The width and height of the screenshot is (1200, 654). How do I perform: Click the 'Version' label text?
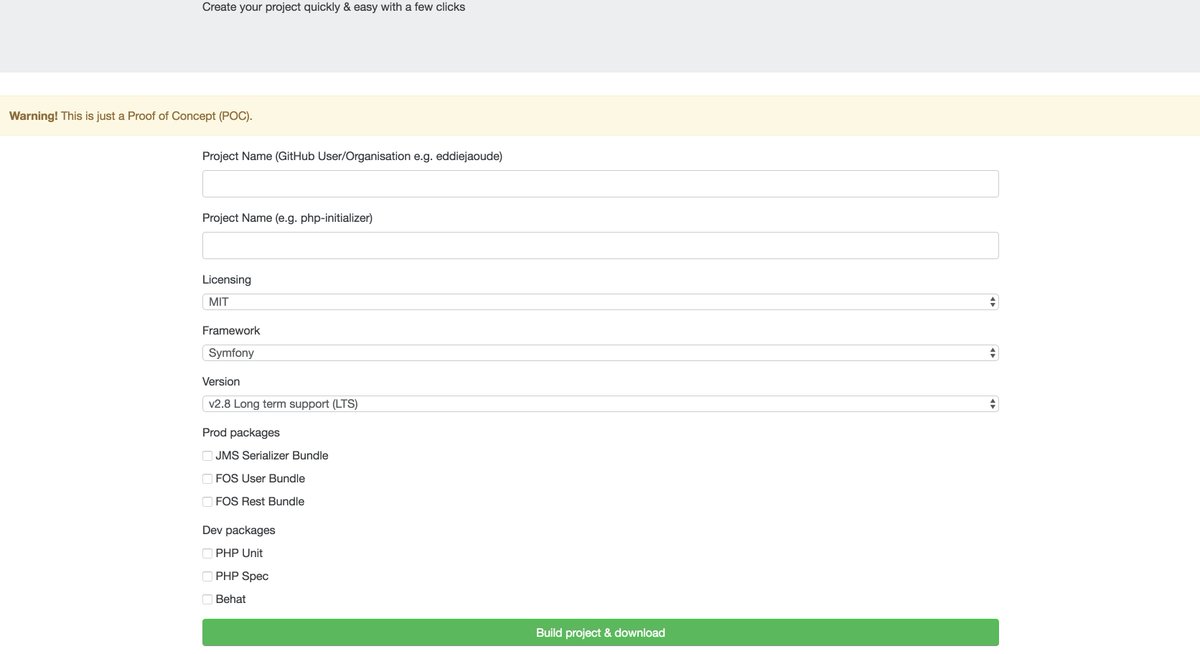point(221,382)
